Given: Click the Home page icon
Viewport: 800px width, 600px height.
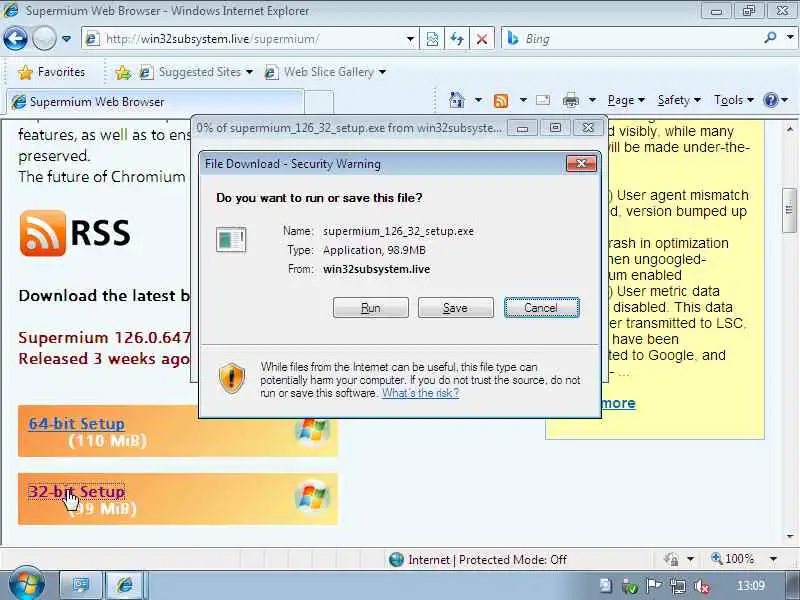Looking at the screenshot, I should 457,100.
